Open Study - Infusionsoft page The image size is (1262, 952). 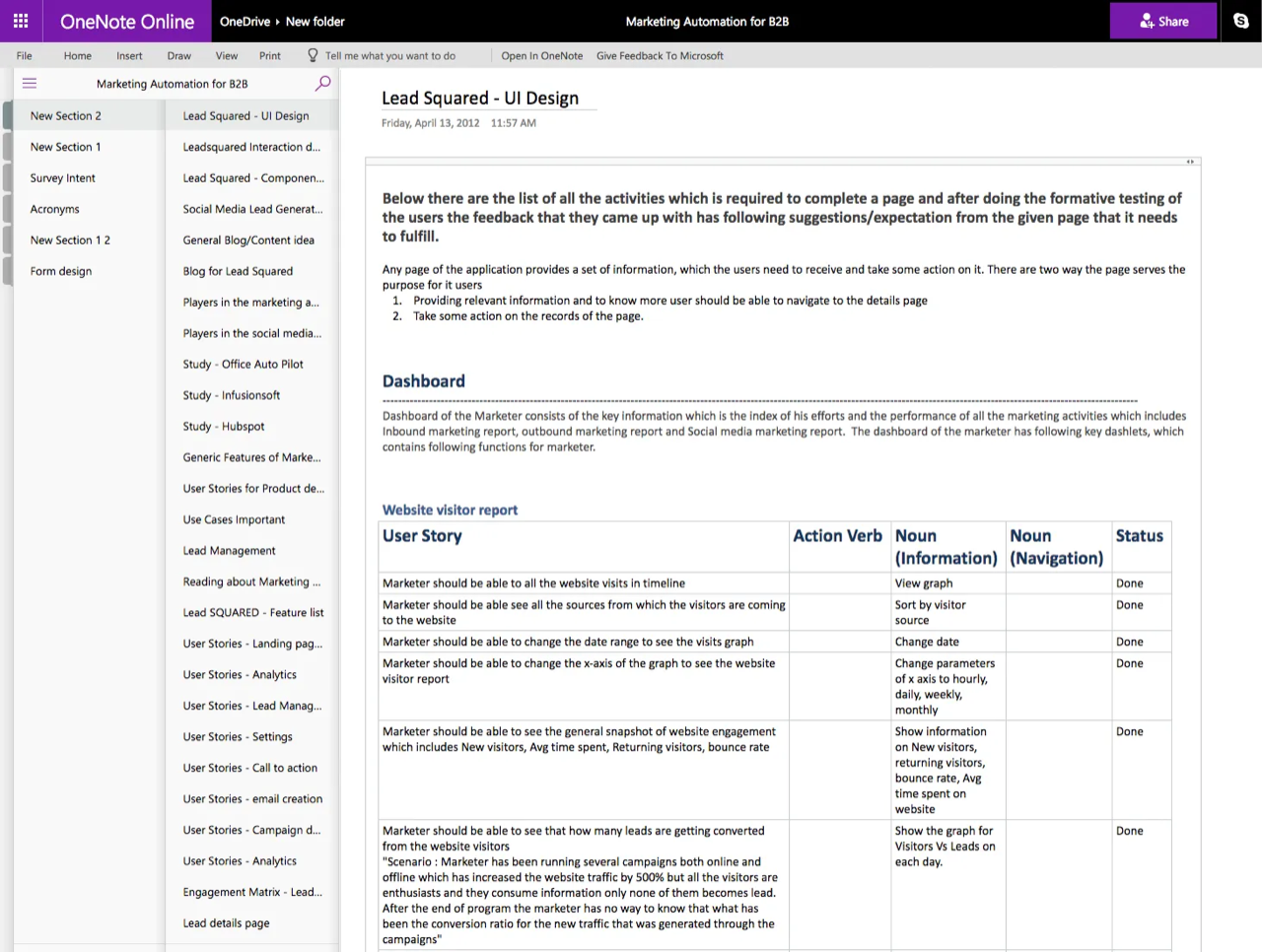251,395
